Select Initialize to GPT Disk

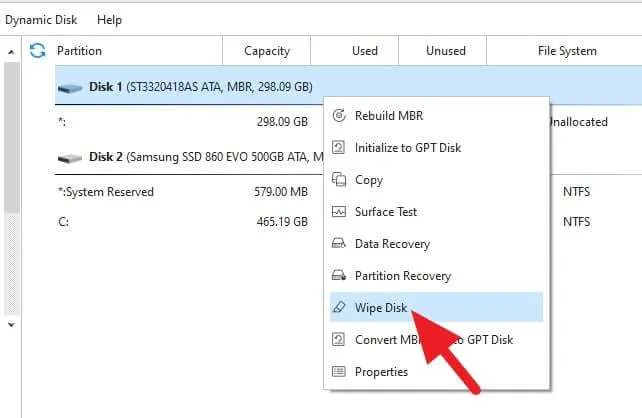point(436,147)
